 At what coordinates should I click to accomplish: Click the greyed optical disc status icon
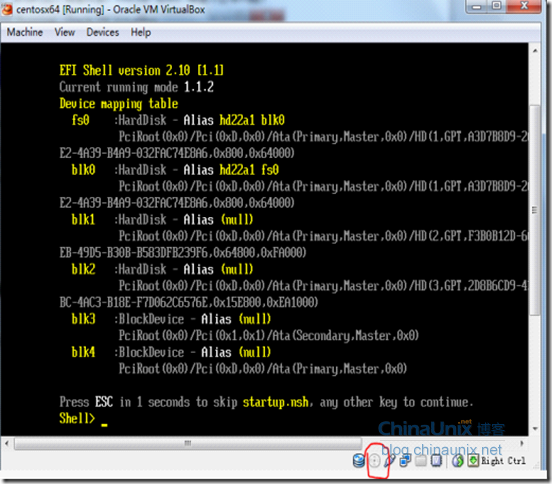[375, 460]
